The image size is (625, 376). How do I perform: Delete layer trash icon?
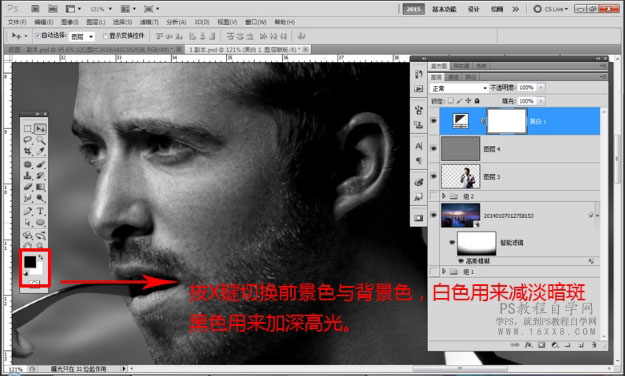click(x=594, y=345)
